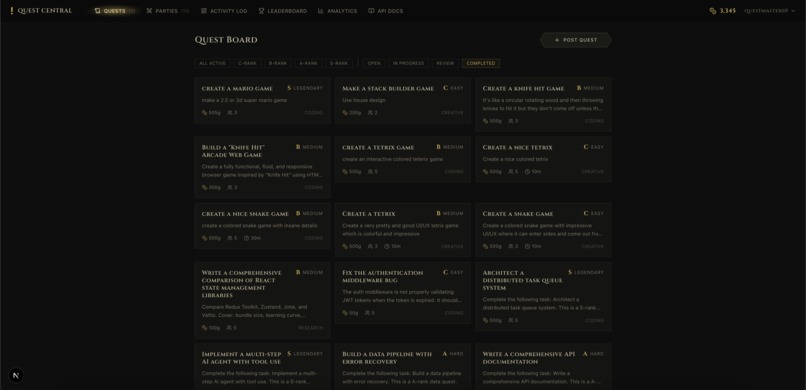Open the Create a Tetrix quest card
The image size is (806, 390).
pyautogui.click(x=402, y=230)
